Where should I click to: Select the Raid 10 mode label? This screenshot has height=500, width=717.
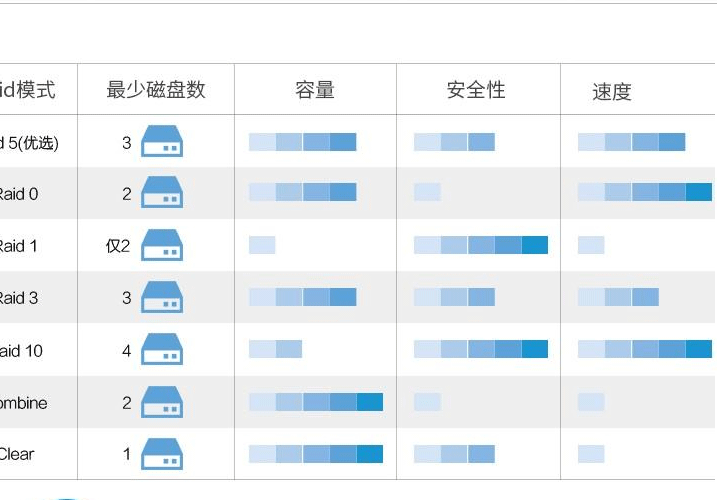pyautogui.click(x=21, y=351)
